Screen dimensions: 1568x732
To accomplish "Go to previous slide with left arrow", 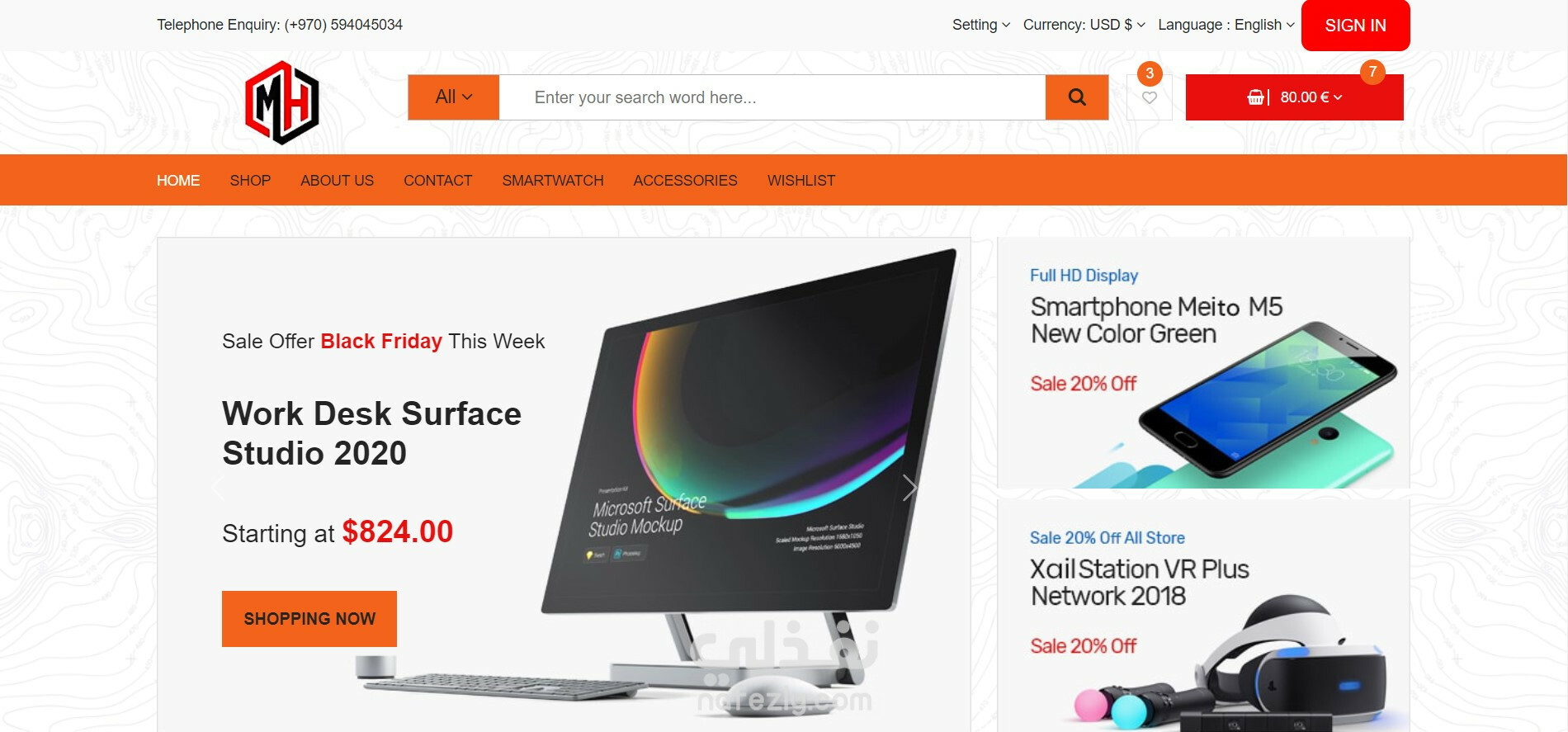I will click(x=218, y=488).
